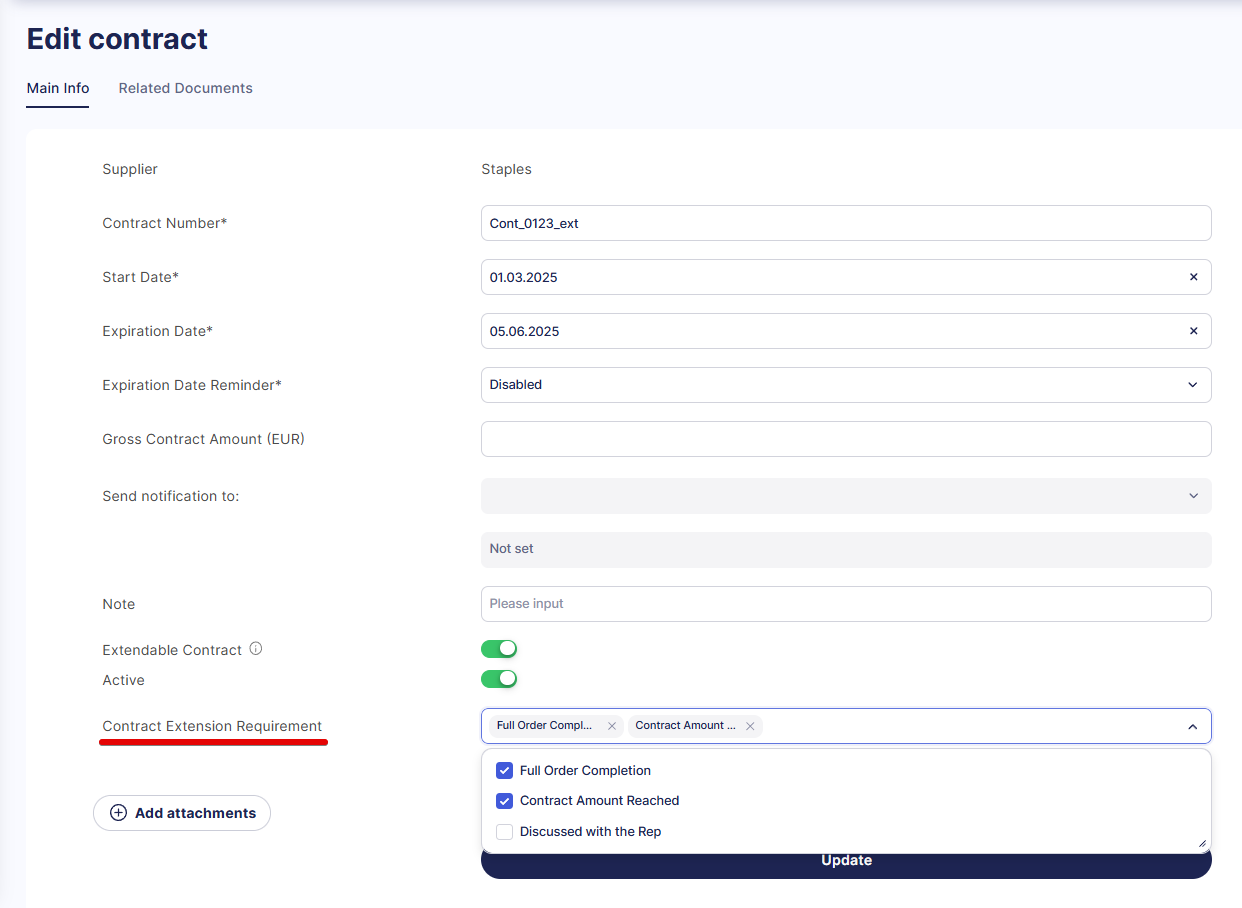Collapse the Contract Extension Requirement dropdown arrow
The width and height of the screenshot is (1242, 908).
(1192, 727)
